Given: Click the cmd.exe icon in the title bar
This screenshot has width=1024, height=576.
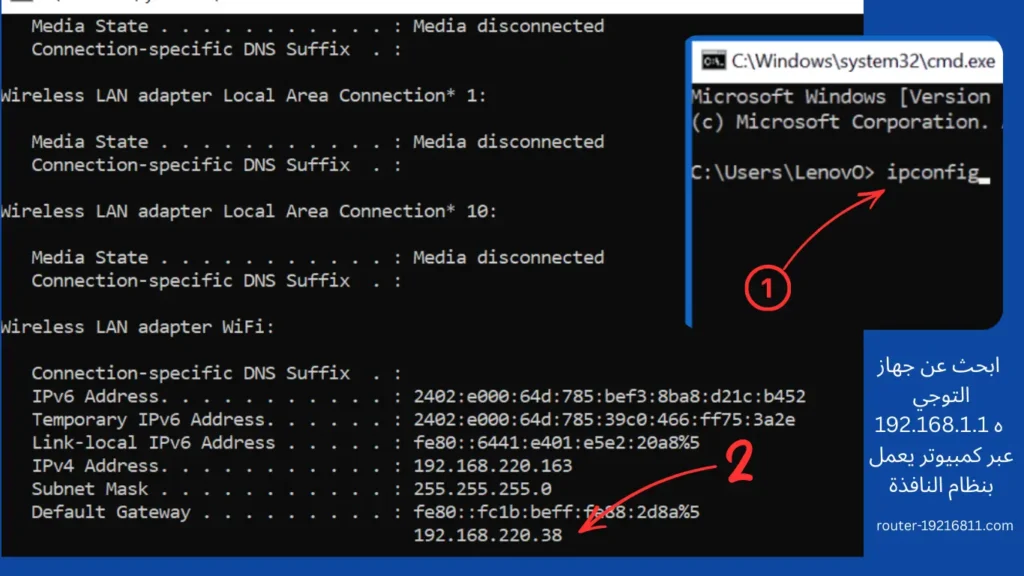Looking at the screenshot, I should tap(713, 62).
